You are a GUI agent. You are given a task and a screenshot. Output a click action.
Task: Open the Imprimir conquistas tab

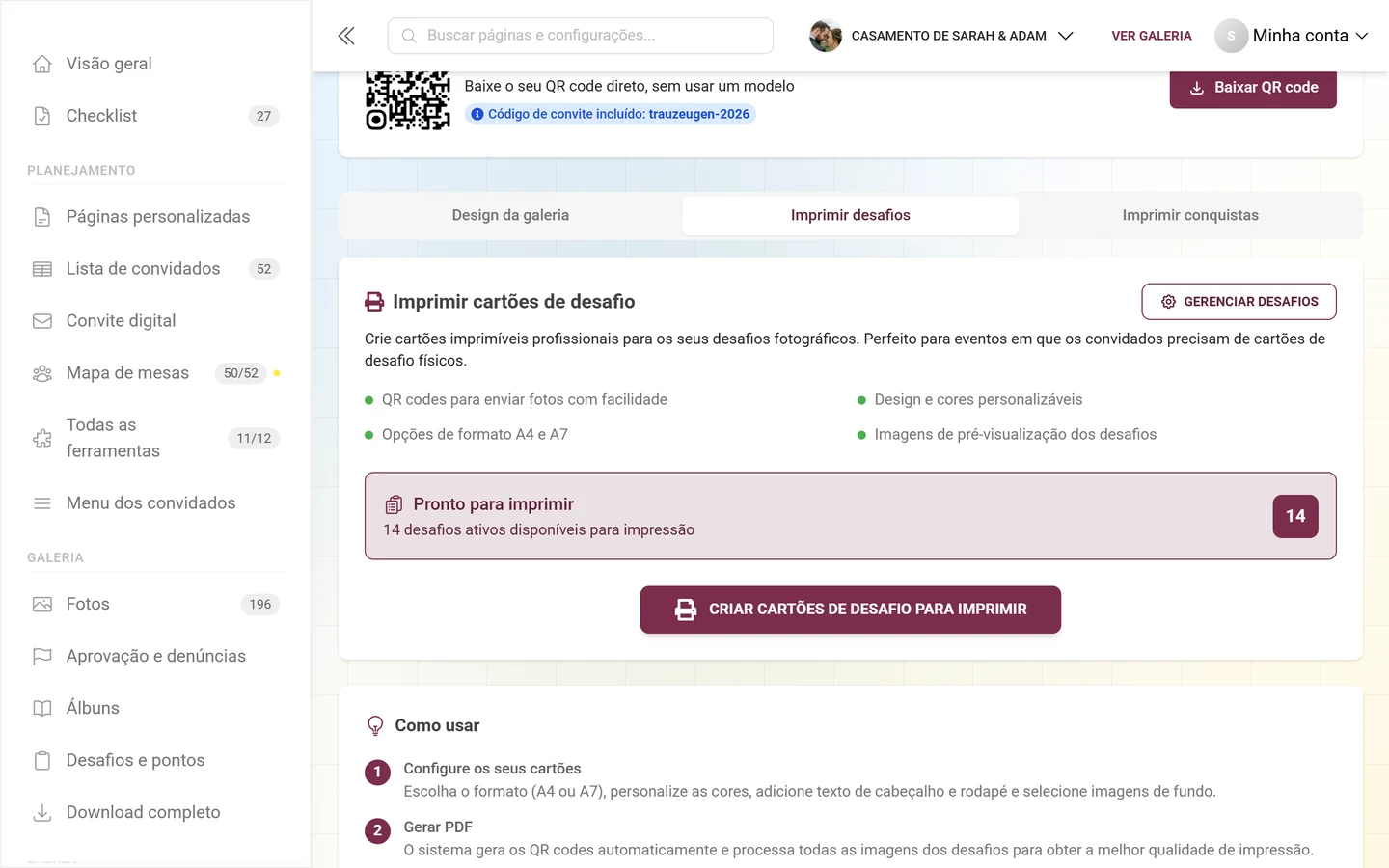point(1190,216)
